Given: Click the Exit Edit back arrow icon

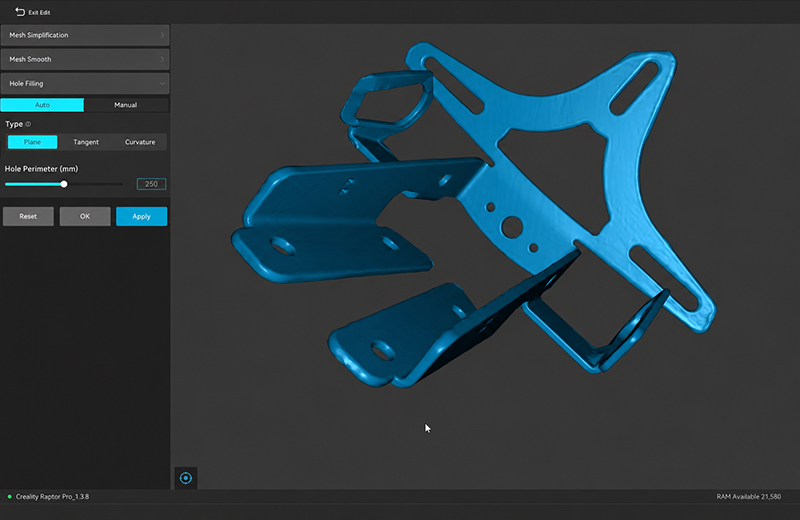Looking at the screenshot, I should pyautogui.click(x=20, y=11).
